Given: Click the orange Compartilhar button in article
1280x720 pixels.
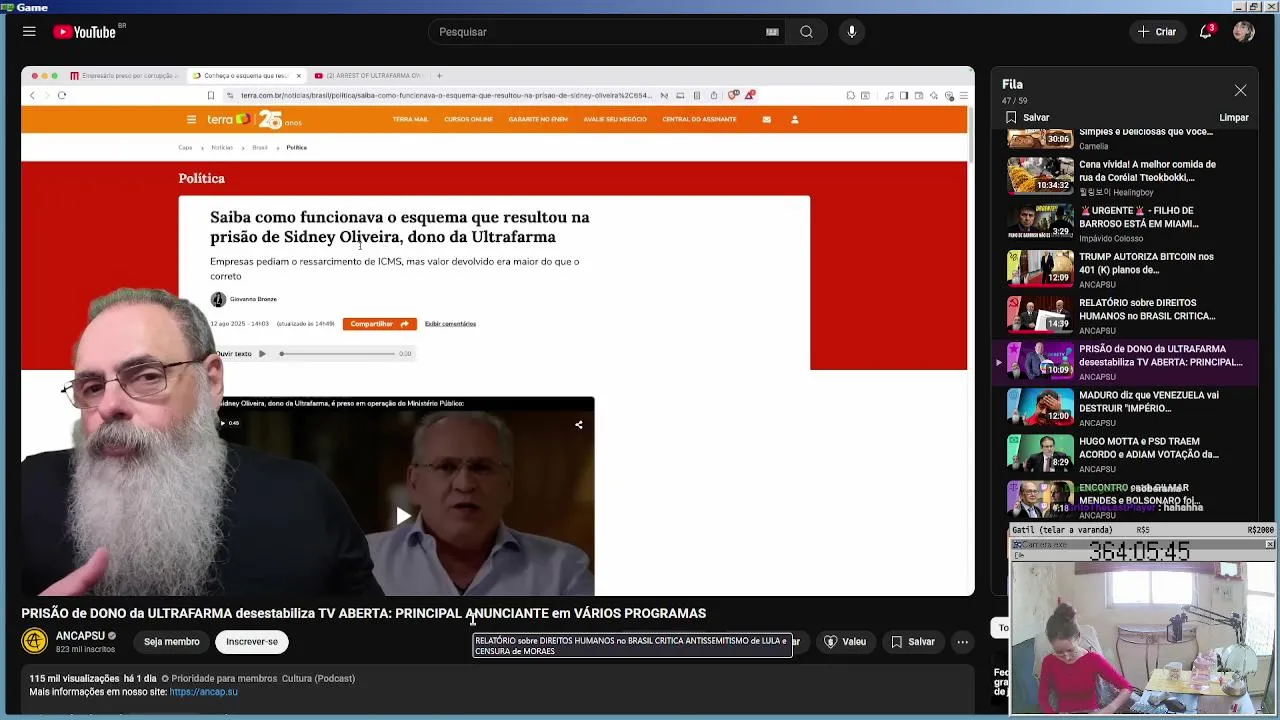Looking at the screenshot, I should click(380, 324).
